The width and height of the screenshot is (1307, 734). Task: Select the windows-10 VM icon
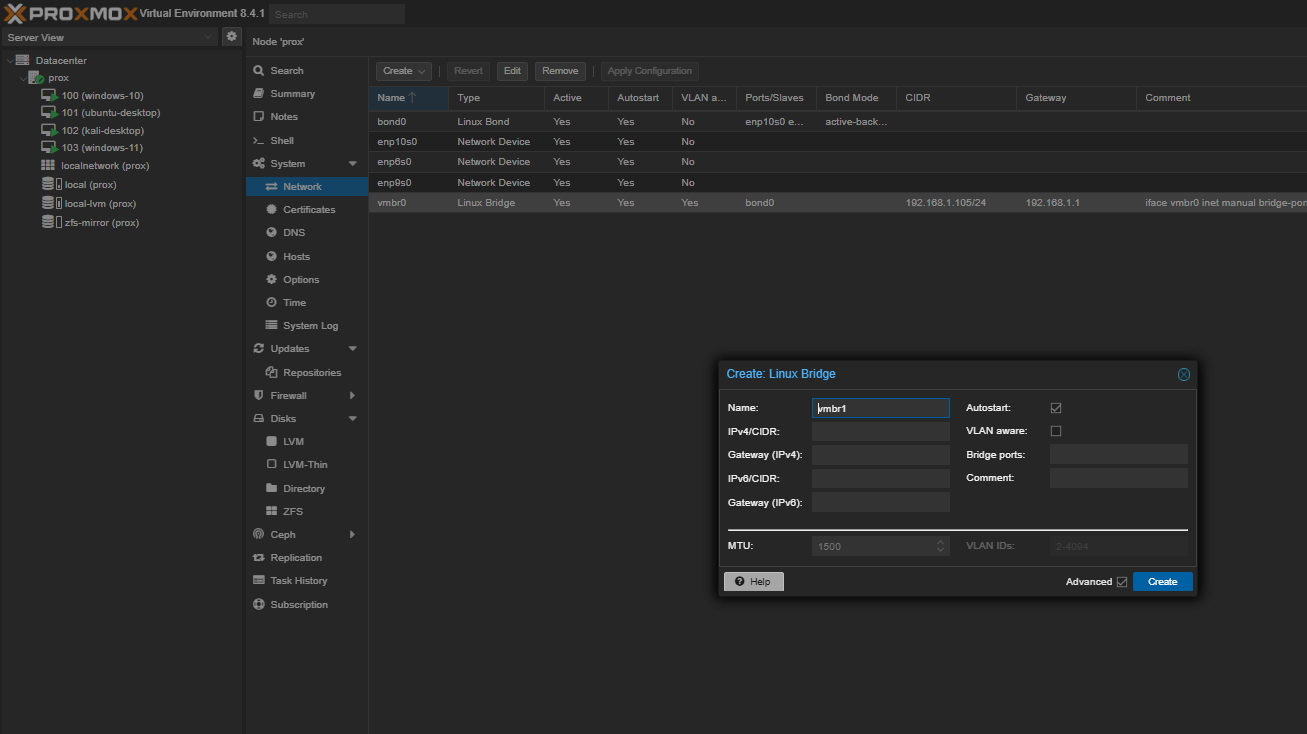click(x=48, y=95)
